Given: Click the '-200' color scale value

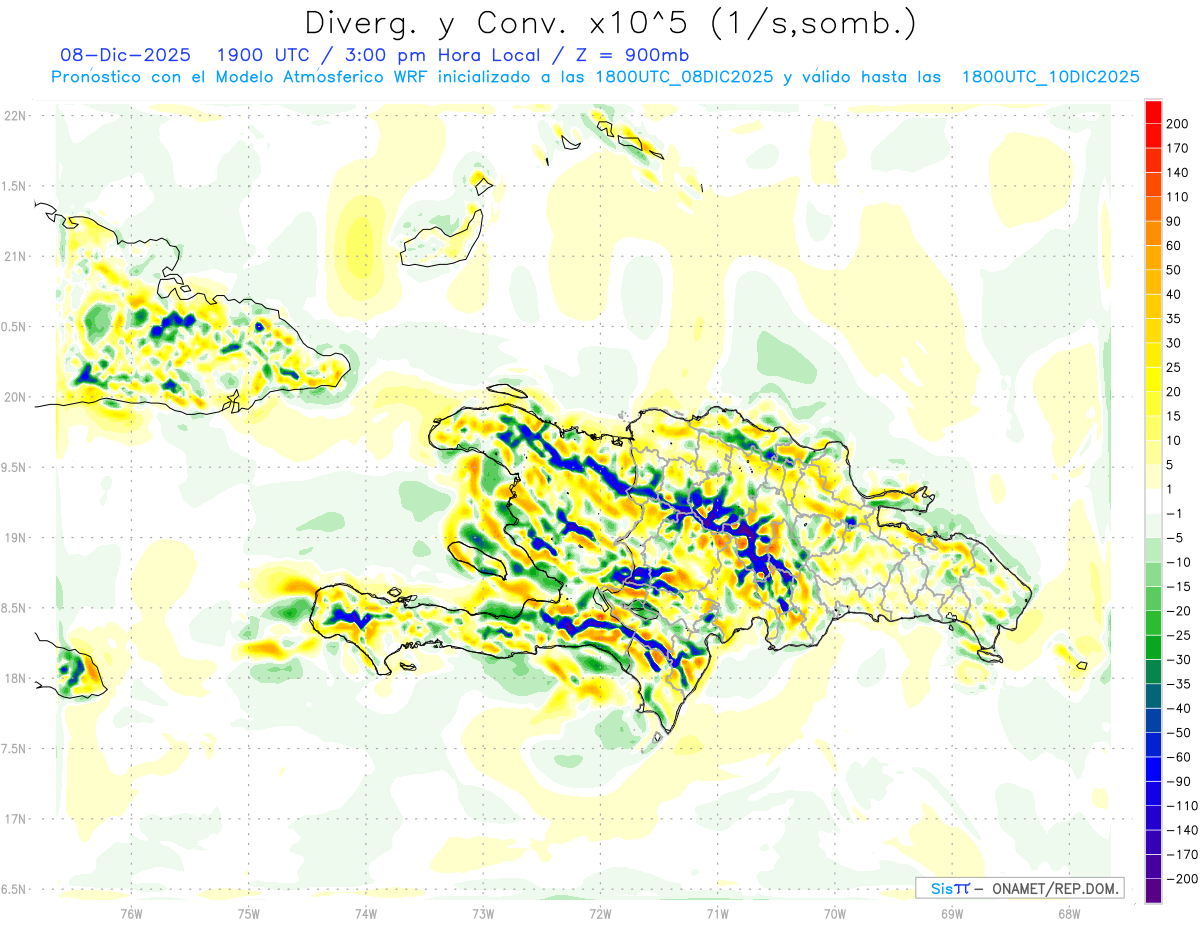Looking at the screenshot, I should click(1181, 878).
